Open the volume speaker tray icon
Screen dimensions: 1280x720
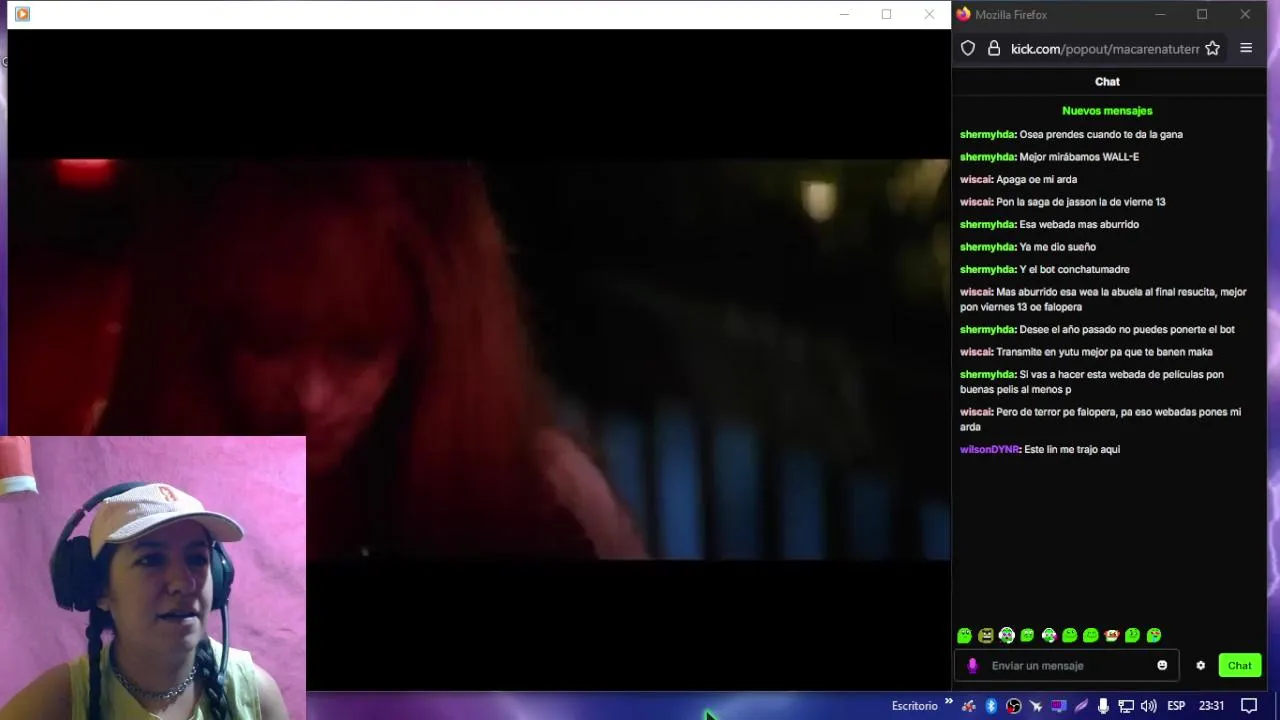(1148, 706)
